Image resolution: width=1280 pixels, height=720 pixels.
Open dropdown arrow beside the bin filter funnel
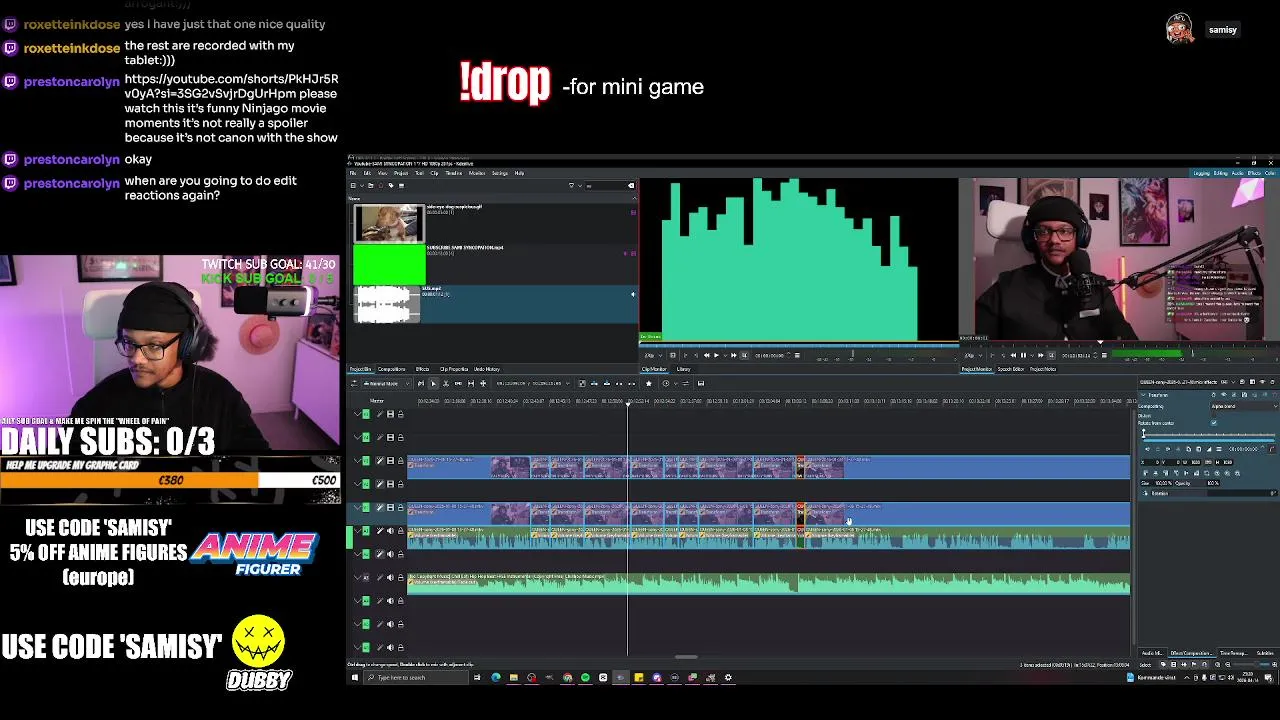click(579, 185)
